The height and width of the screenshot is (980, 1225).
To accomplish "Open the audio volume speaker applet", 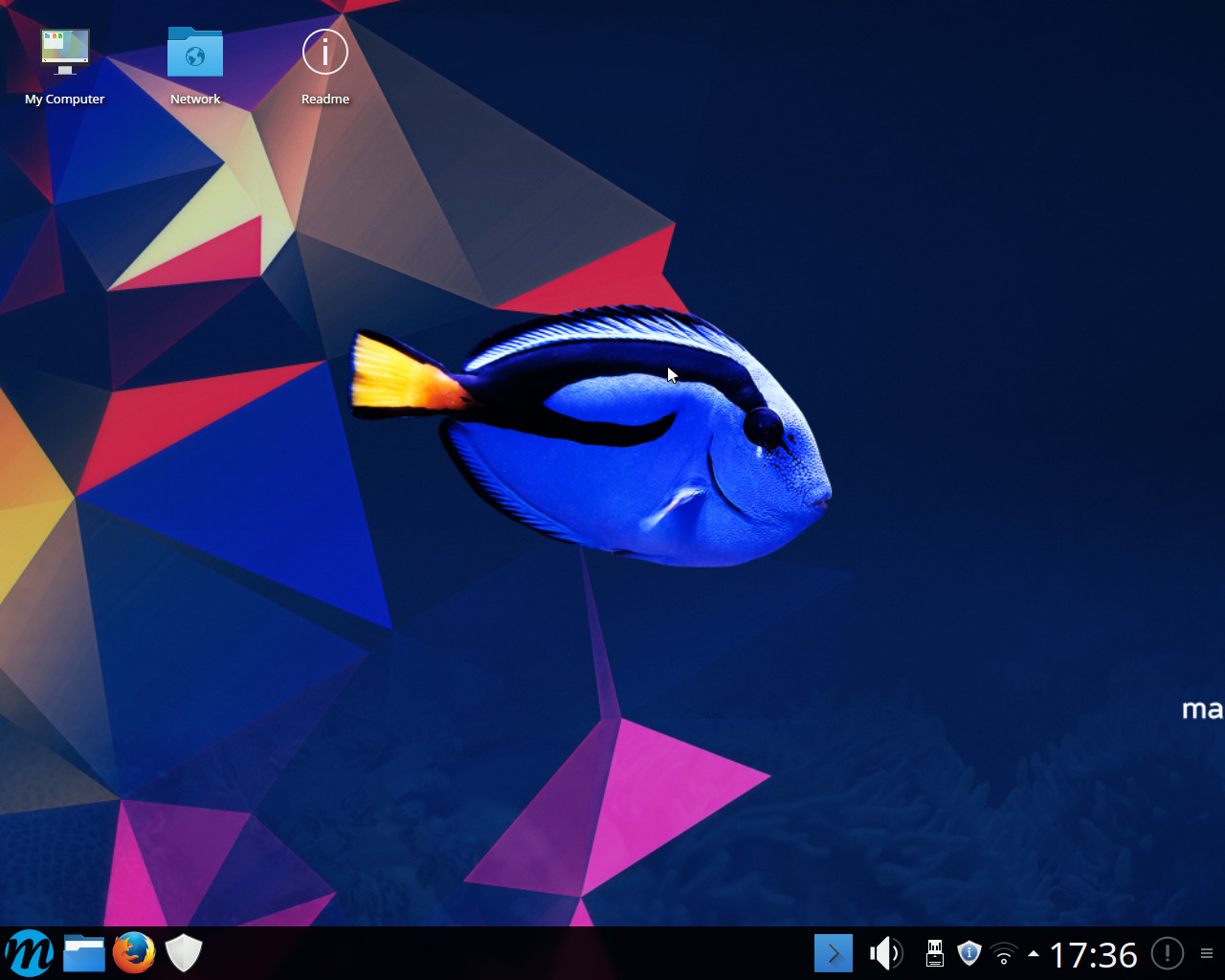I will tap(885, 953).
